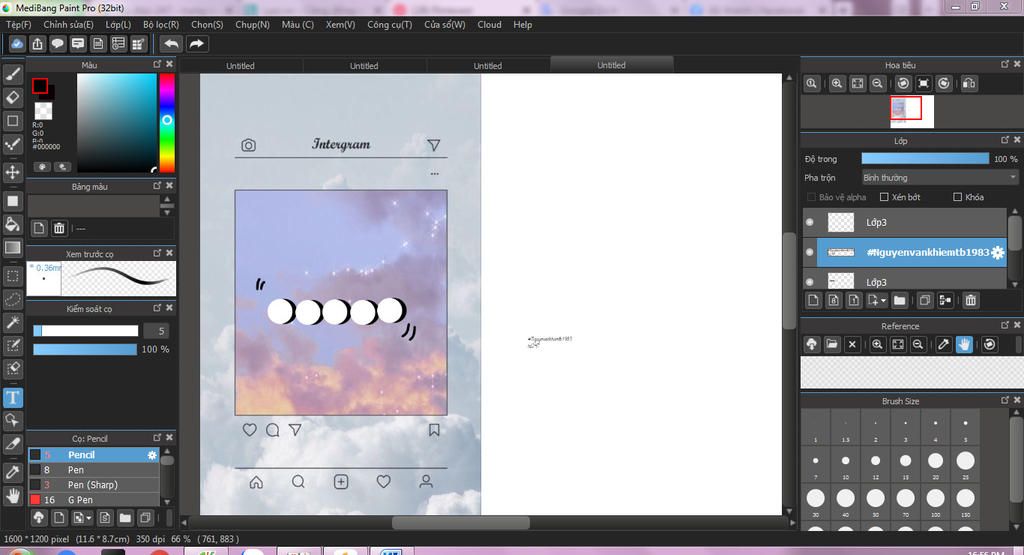The height and width of the screenshot is (555, 1024).
Task: Zoom in the Reference panel
Action: [878, 344]
